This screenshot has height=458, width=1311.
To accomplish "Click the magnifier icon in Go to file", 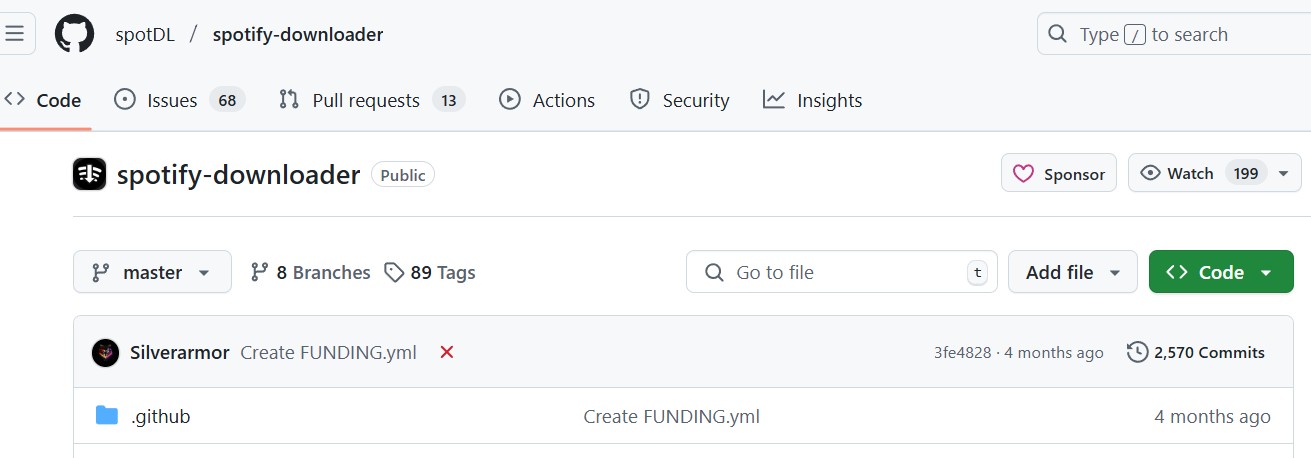I will click(714, 272).
